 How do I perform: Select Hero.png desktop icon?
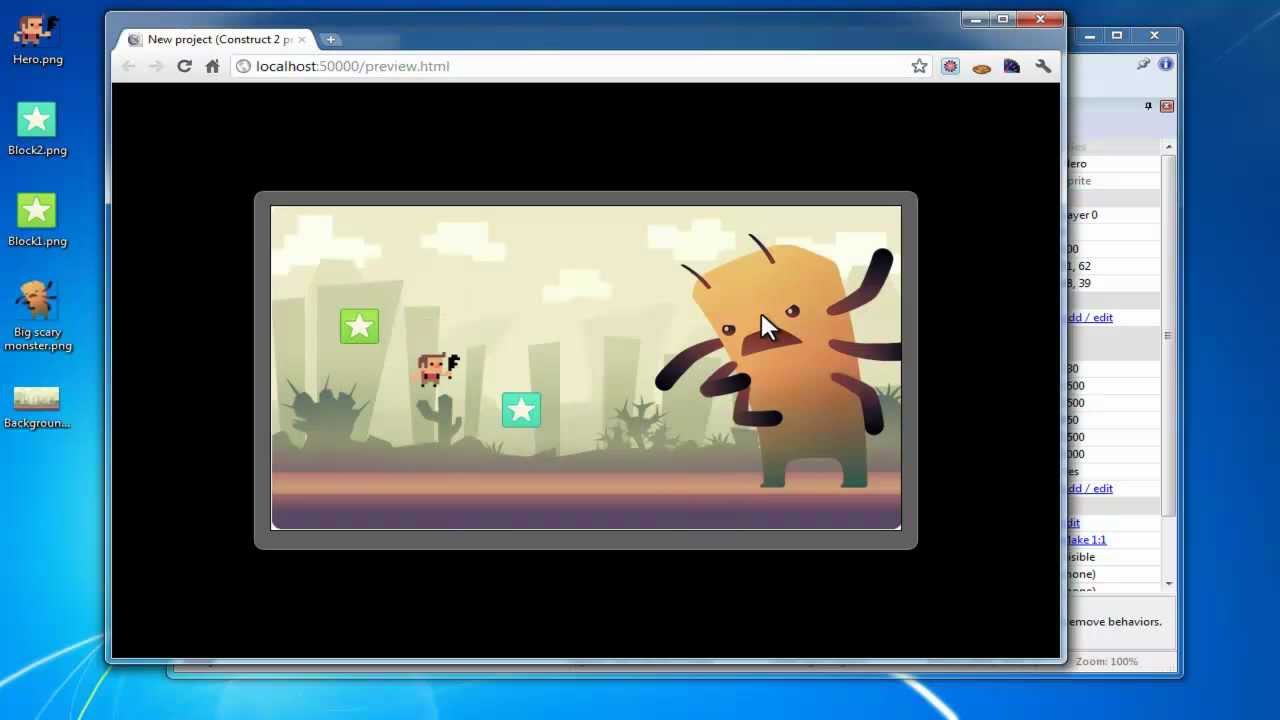pos(37,39)
